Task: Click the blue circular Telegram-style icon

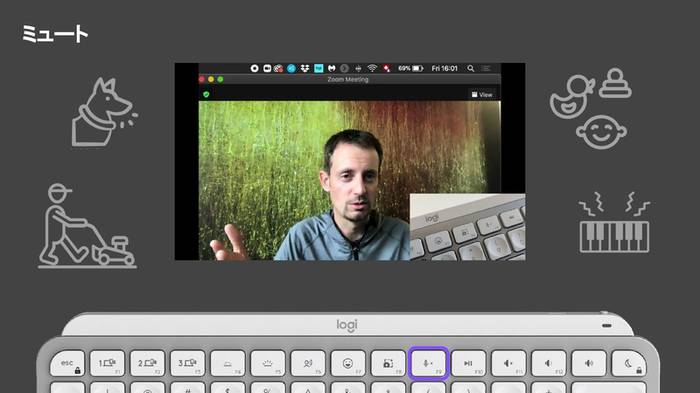Action: point(292,68)
